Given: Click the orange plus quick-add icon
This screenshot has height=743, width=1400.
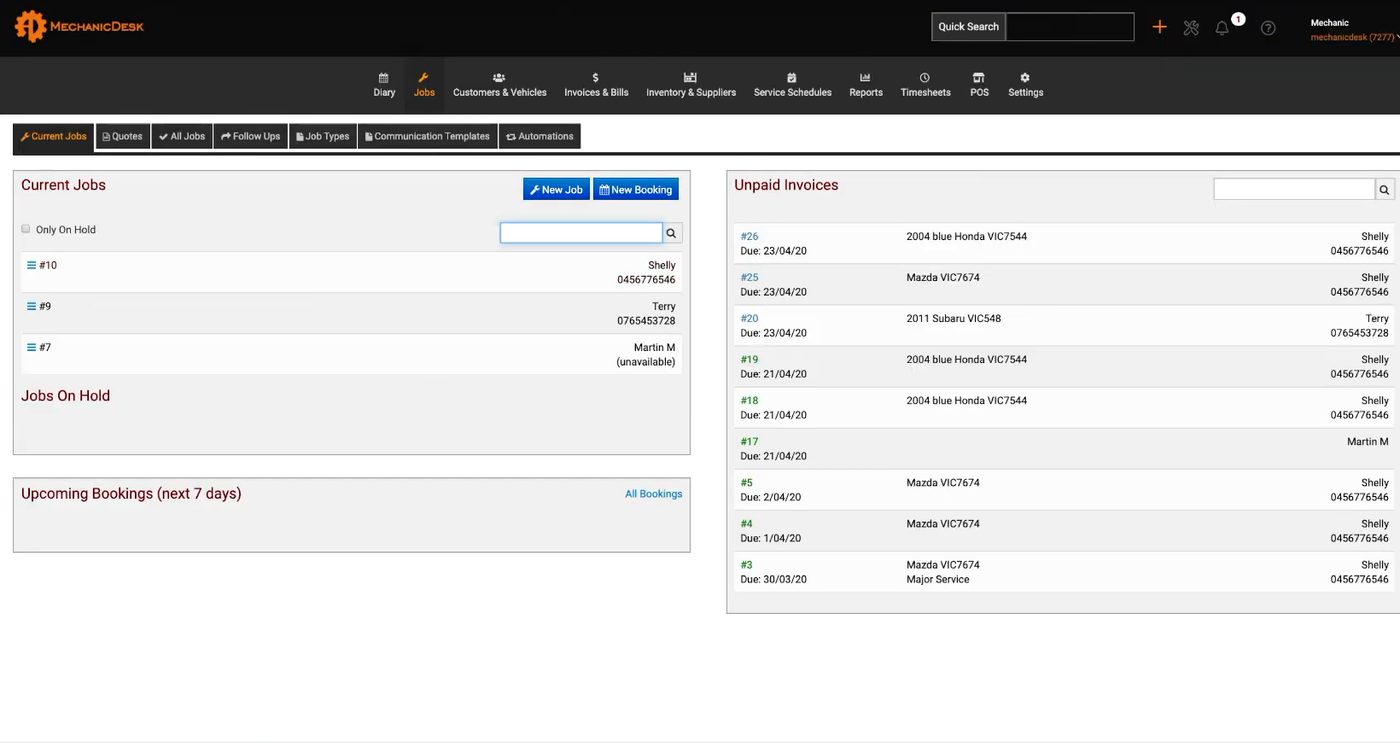Looking at the screenshot, I should (1159, 27).
